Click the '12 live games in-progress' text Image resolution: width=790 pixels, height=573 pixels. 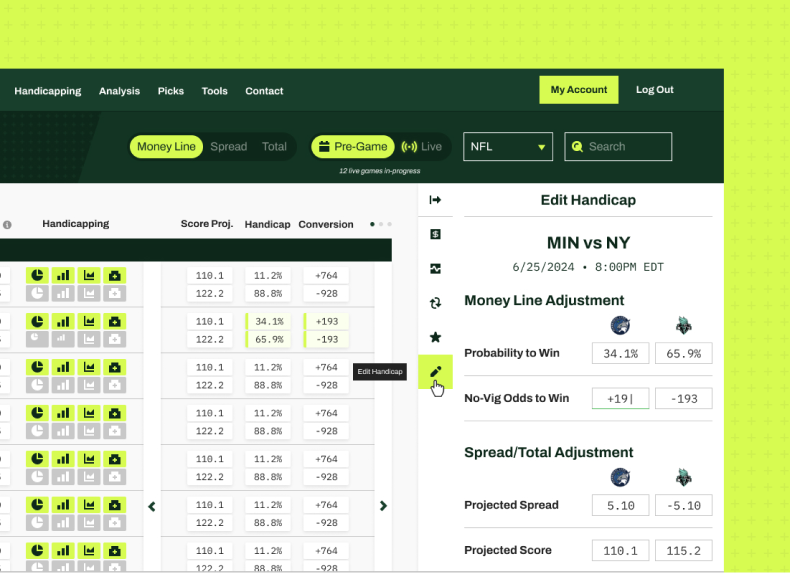(379, 171)
